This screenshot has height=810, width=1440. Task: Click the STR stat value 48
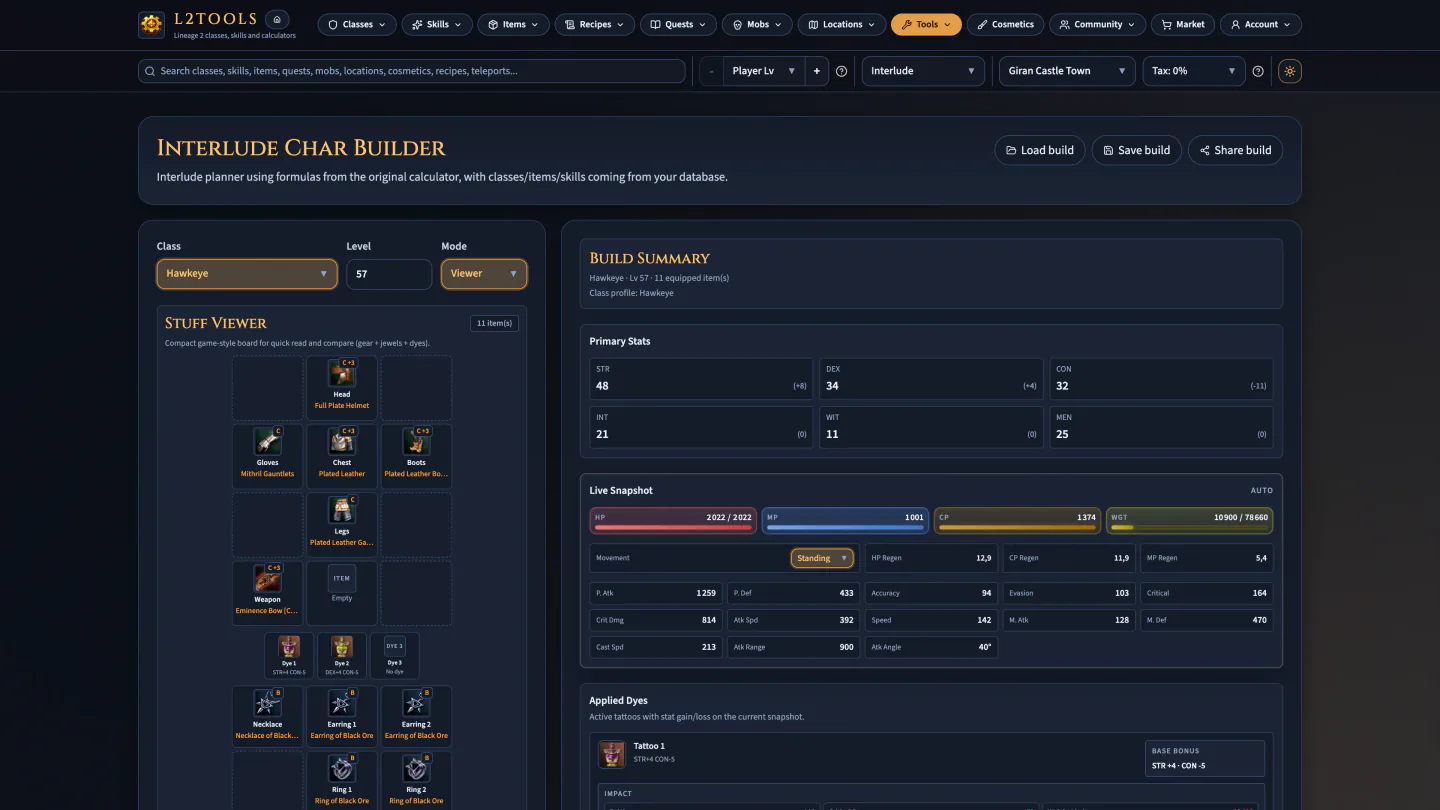[602, 386]
